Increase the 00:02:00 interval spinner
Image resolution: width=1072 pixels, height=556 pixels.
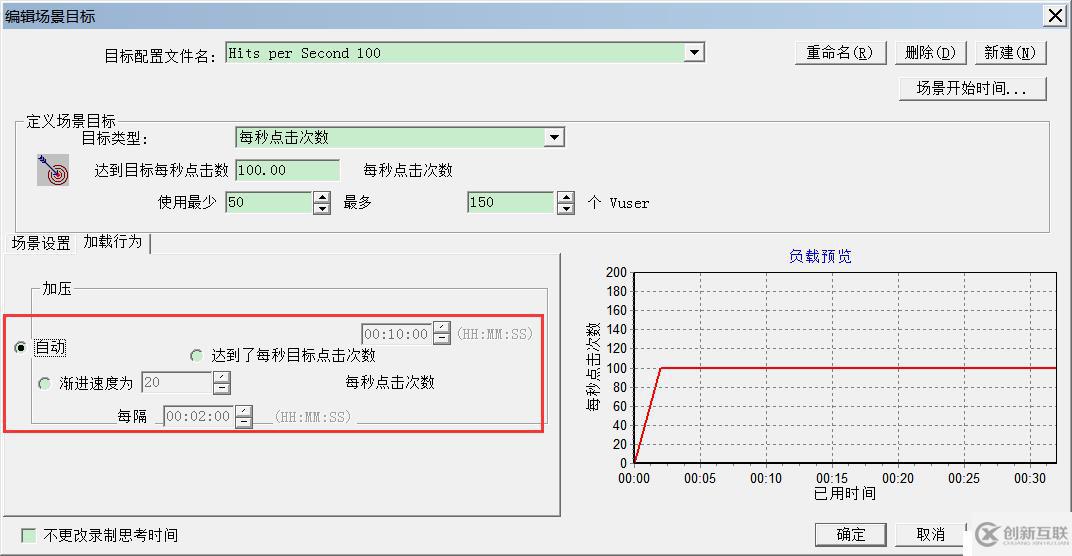(x=243, y=411)
